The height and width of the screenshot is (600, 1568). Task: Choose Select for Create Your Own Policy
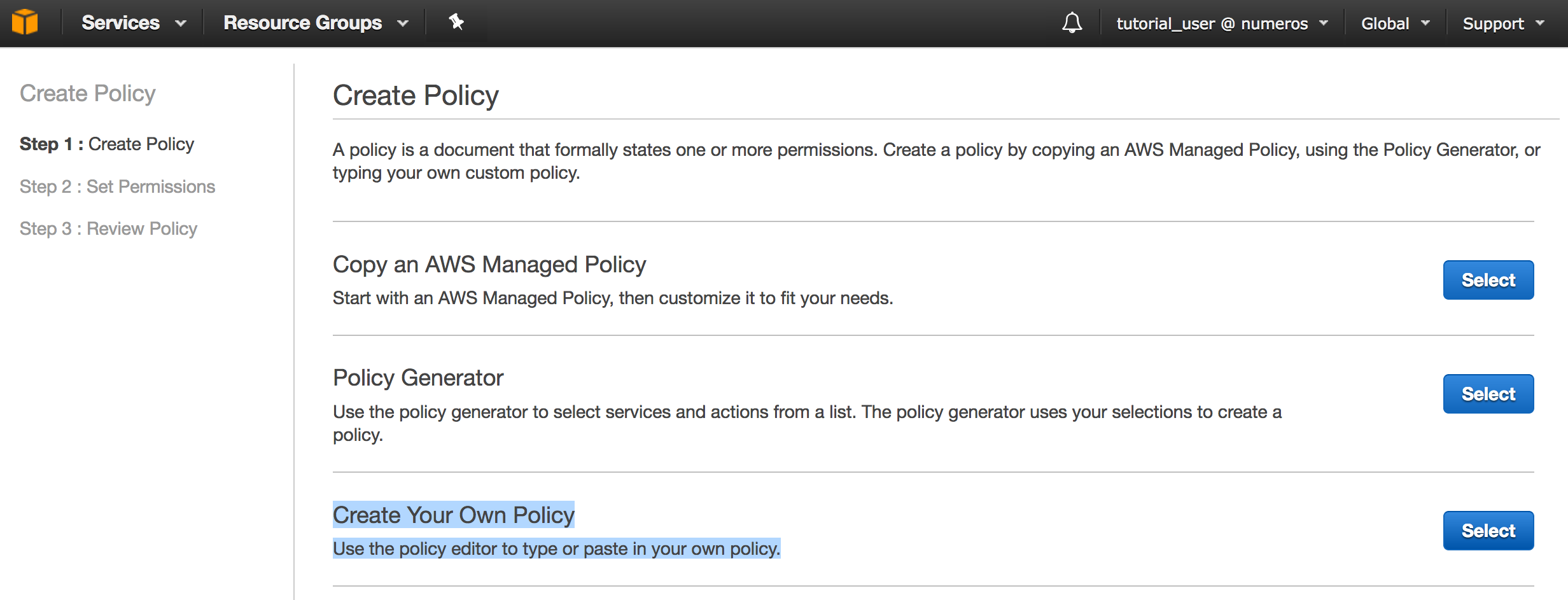click(x=1488, y=531)
